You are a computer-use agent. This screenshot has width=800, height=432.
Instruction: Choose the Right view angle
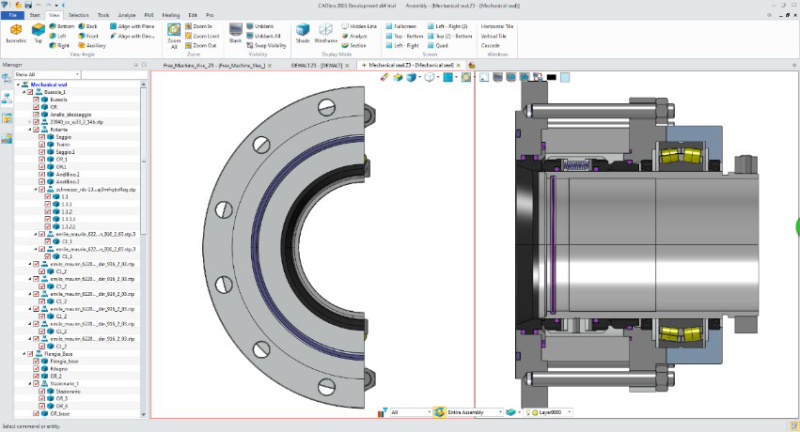(59, 45)
